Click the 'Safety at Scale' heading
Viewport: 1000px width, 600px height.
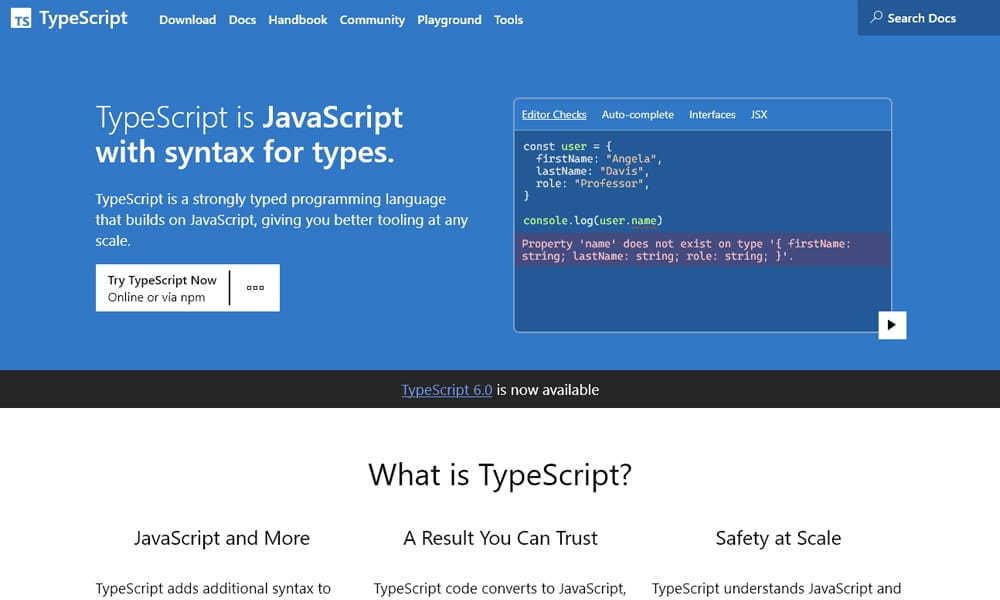[x=778, y=538]
